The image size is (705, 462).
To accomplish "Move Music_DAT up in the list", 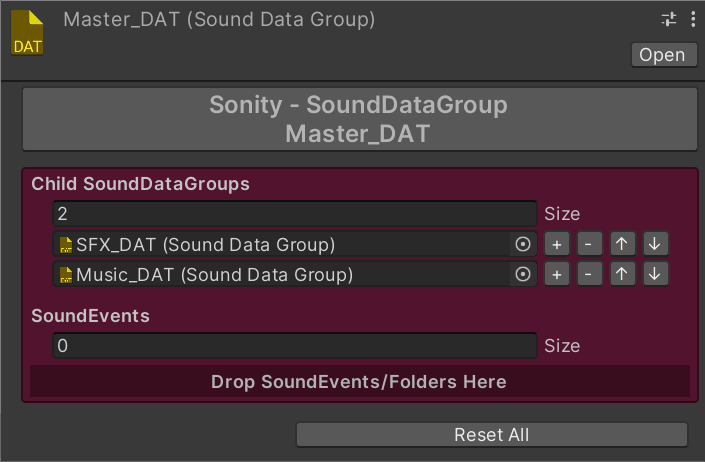I will point(623,274).
